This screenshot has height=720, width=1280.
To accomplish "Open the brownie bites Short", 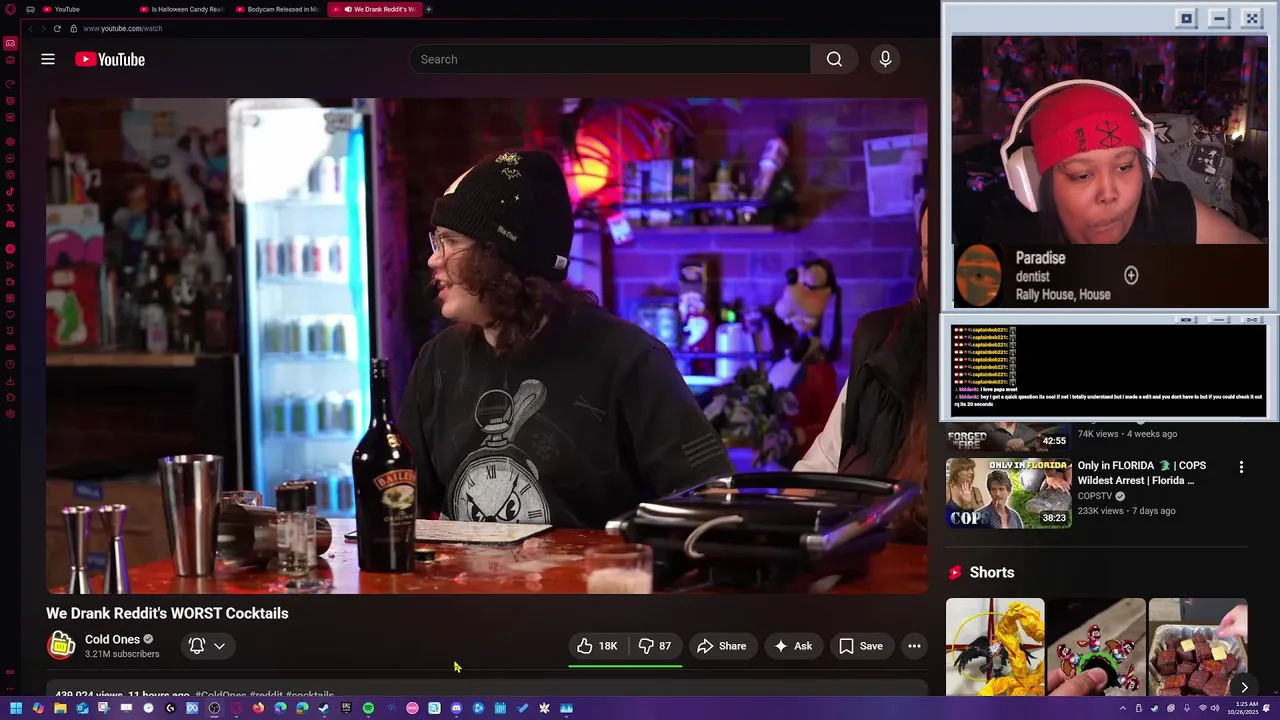I will click(x=1198, y=646).
